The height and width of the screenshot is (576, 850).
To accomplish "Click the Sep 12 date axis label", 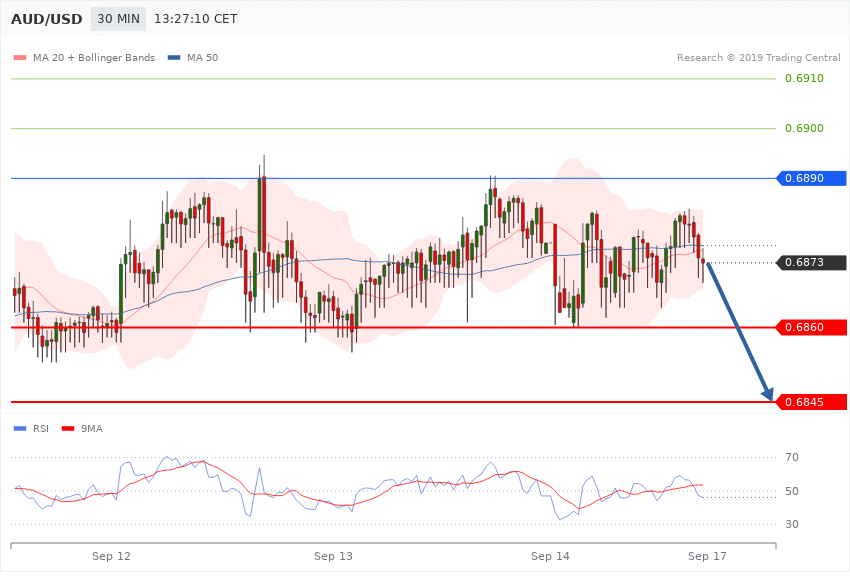I will coord(111,556).
